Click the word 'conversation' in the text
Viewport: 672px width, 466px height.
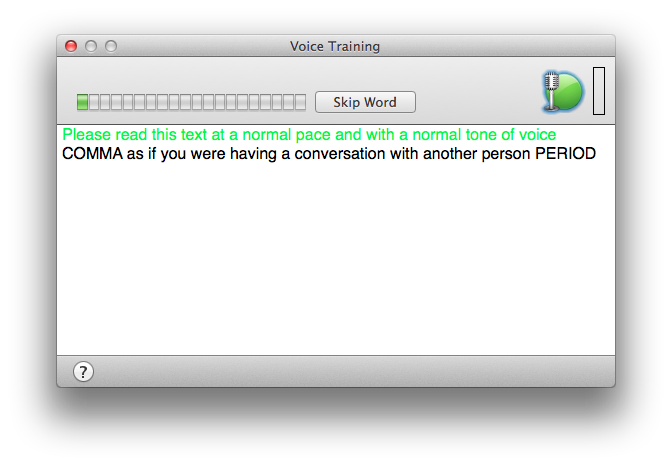point(340,153)
